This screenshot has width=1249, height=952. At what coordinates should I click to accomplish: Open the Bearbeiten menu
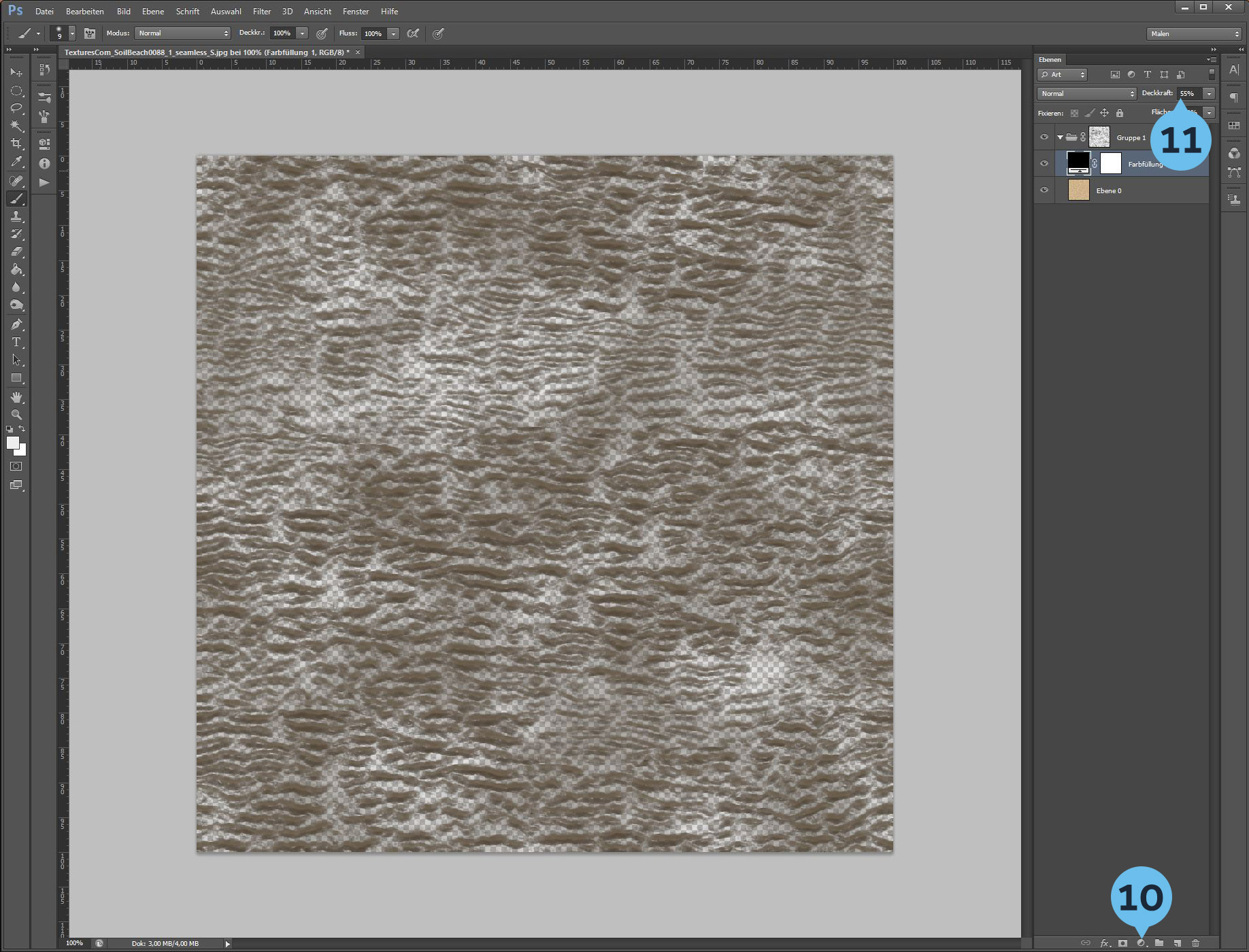coord(85,12)
